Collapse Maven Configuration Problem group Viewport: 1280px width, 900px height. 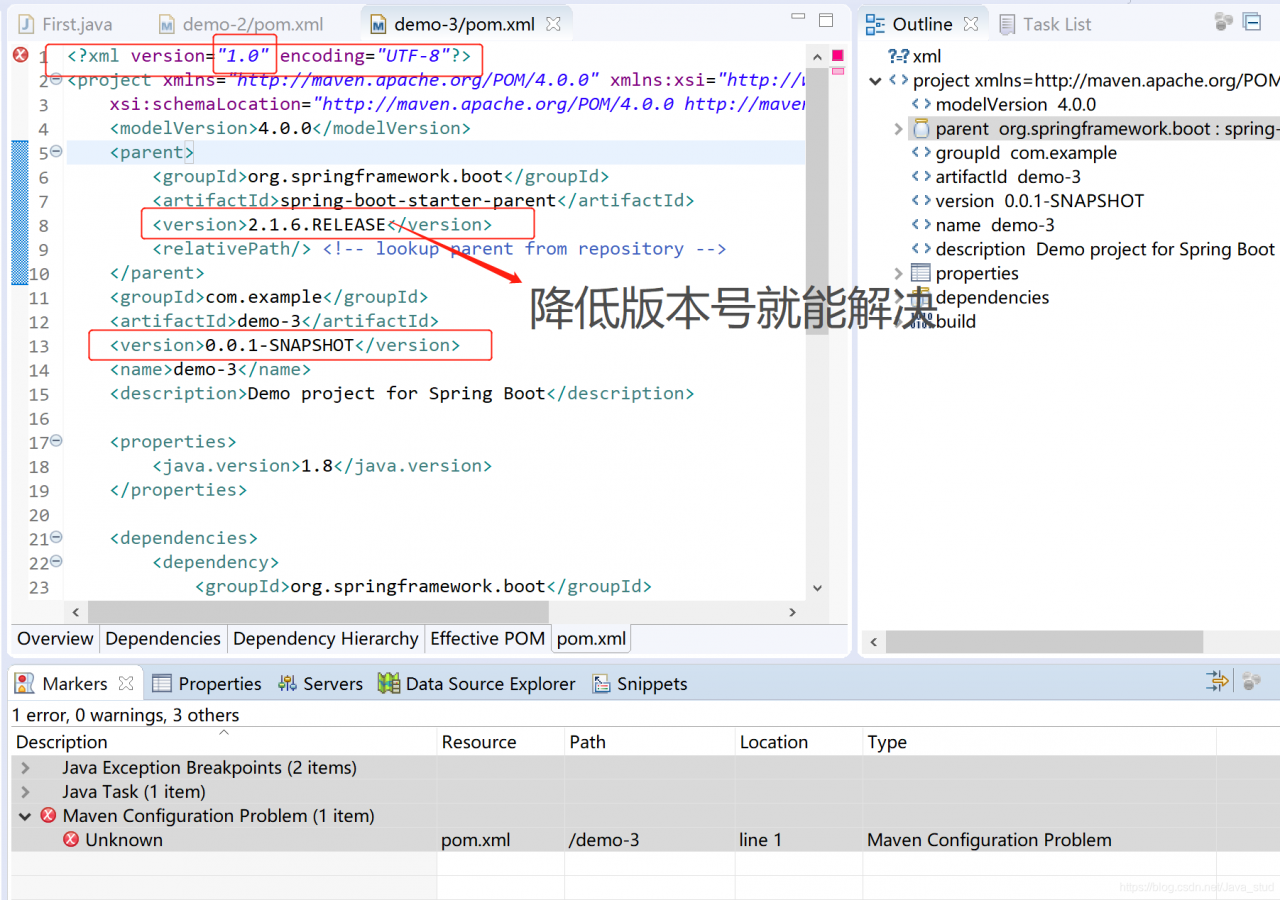tap(23, 816)
